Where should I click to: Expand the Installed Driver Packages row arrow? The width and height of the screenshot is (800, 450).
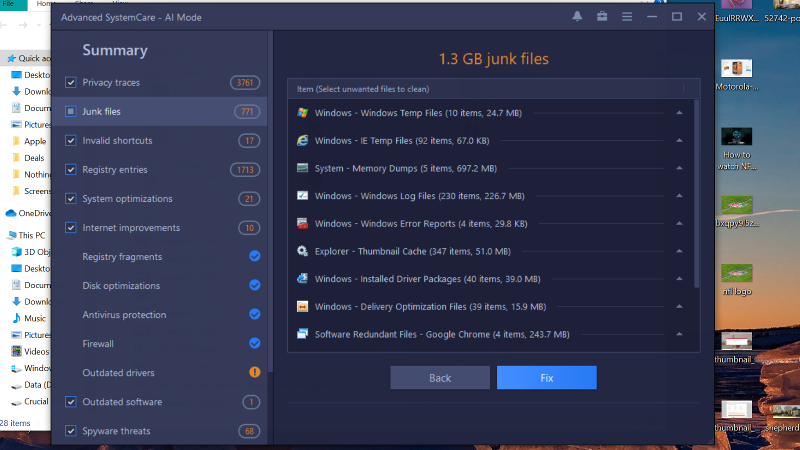(679, 279)
